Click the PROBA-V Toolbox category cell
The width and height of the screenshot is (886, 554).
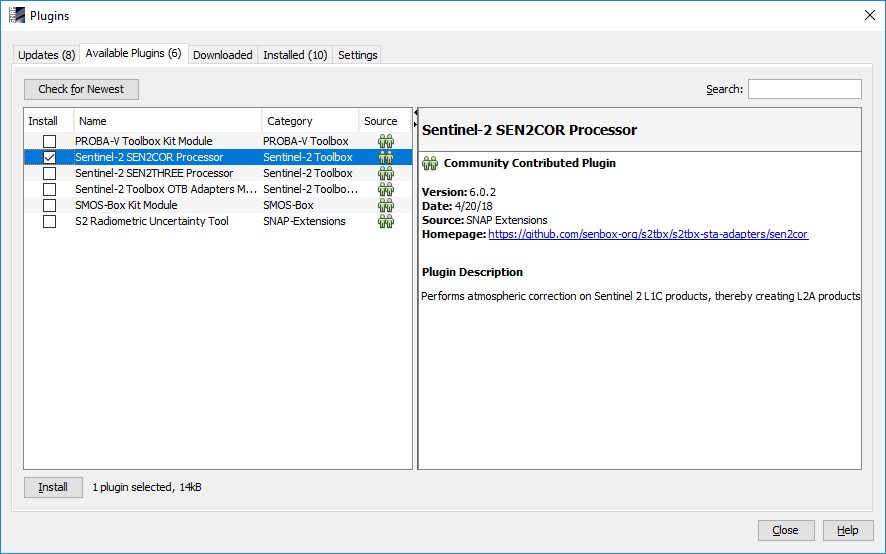click(306, 141)
